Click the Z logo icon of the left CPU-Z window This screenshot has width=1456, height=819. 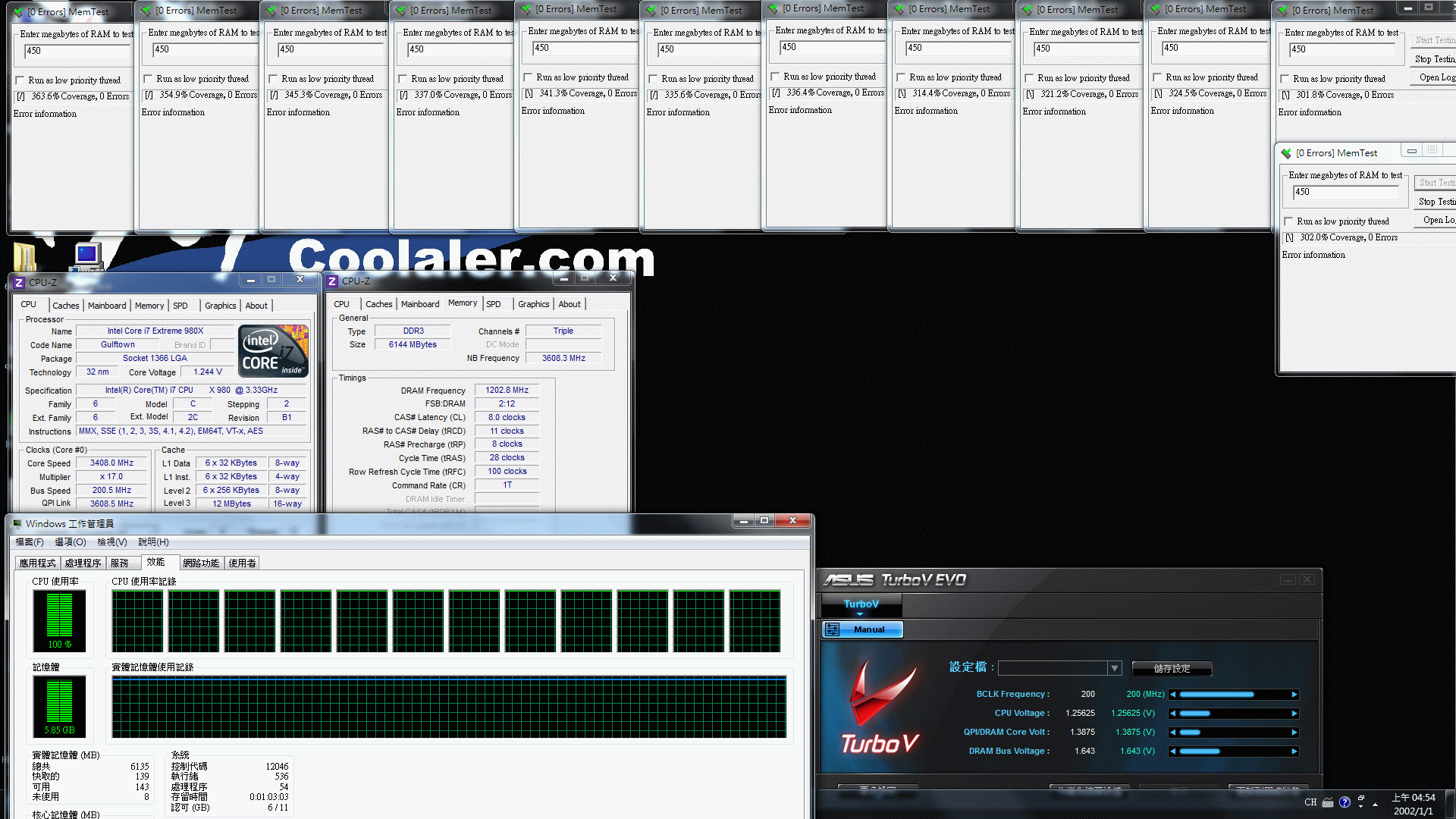point(19,283)
